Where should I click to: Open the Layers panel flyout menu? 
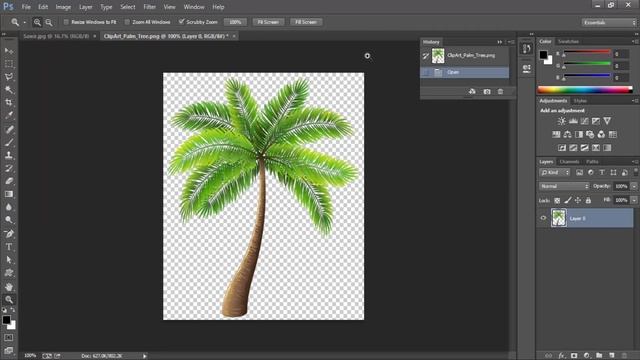(634, 162)
